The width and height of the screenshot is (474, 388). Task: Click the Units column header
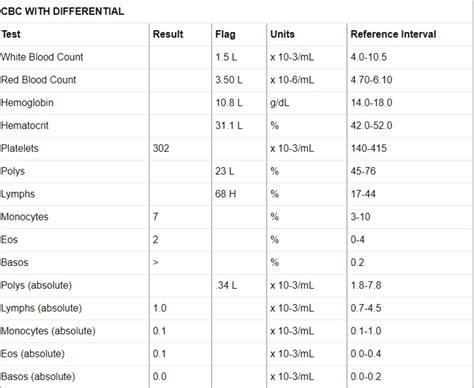[x=282, y=34]
